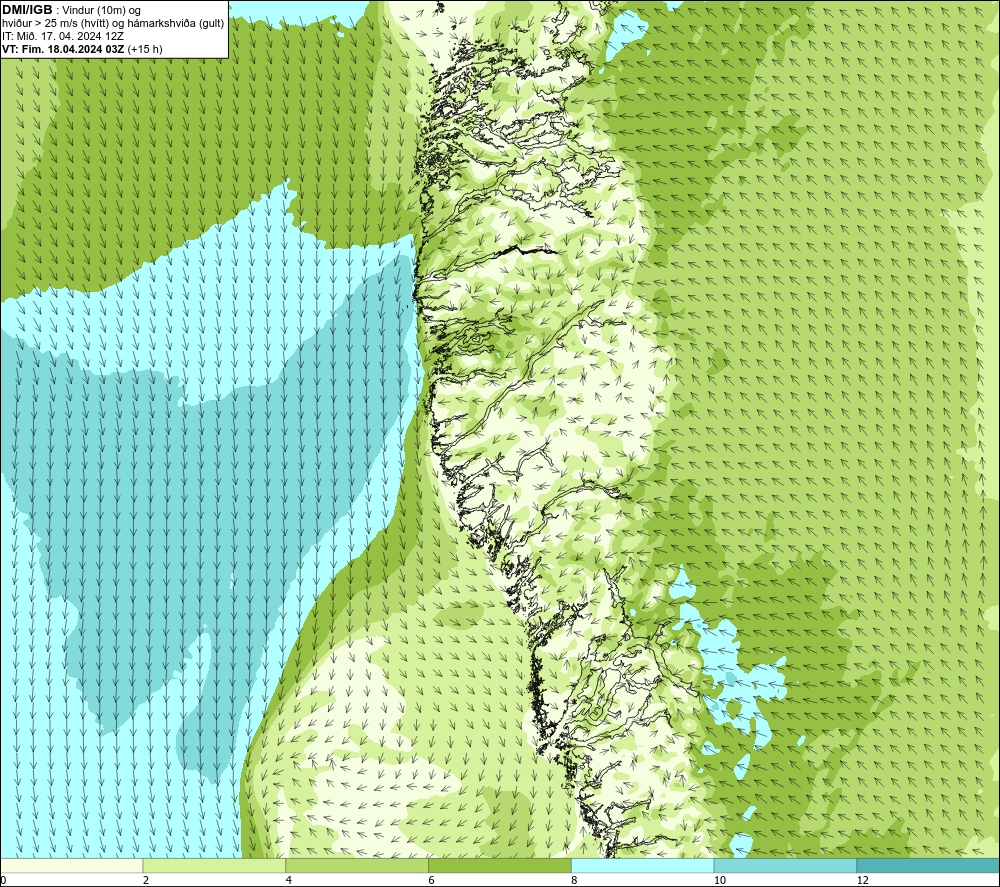Click the 10–12 m/s teal legend swatch
Screen dimensions: 1000x887
(x=786, y=865)
